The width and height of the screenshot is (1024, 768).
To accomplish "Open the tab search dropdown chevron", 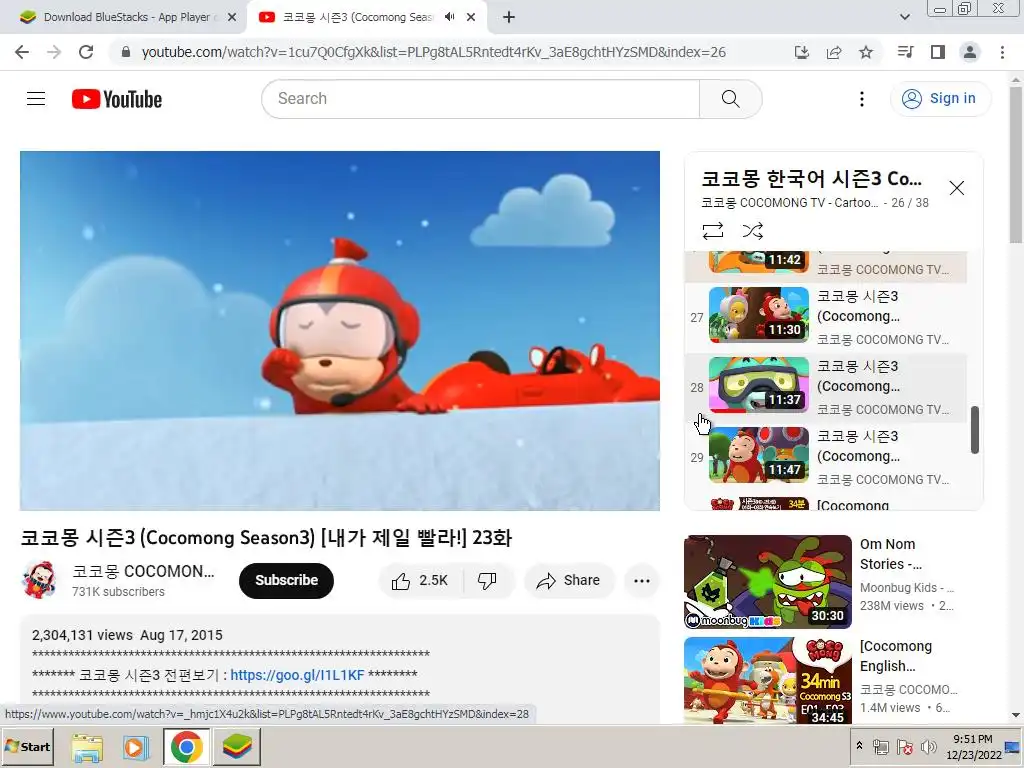I will click(904, 17).
